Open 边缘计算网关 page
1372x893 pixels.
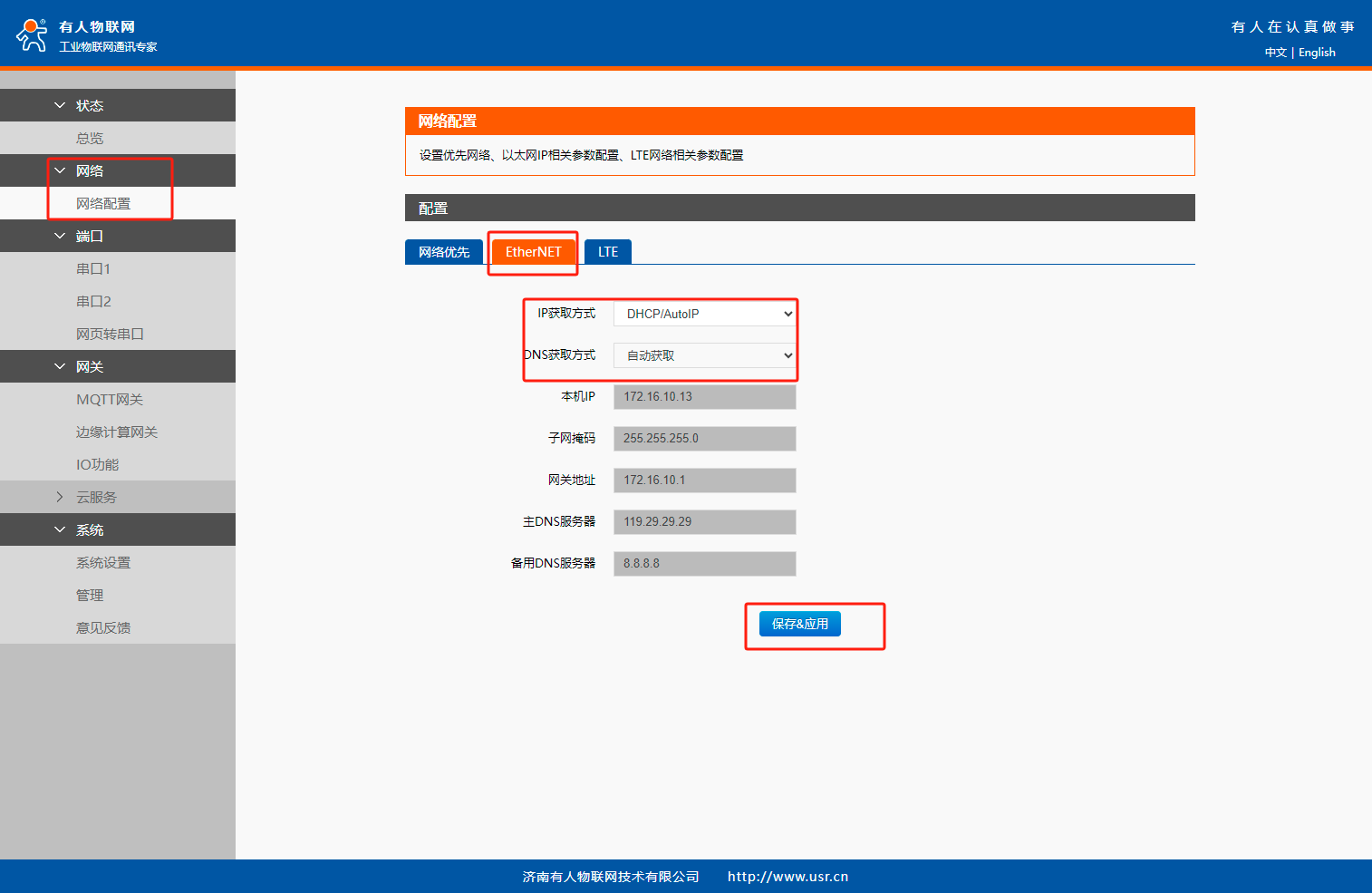point(117,432)
